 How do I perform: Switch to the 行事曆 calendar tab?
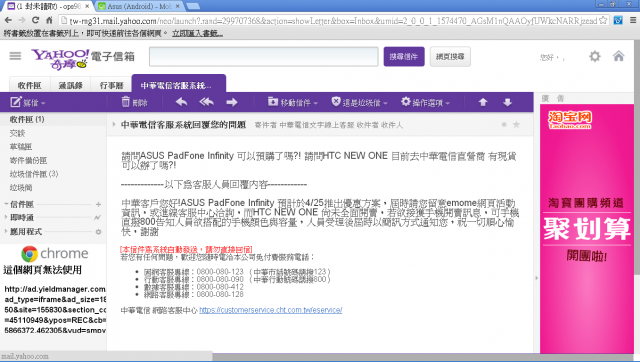tap(111, 85)
